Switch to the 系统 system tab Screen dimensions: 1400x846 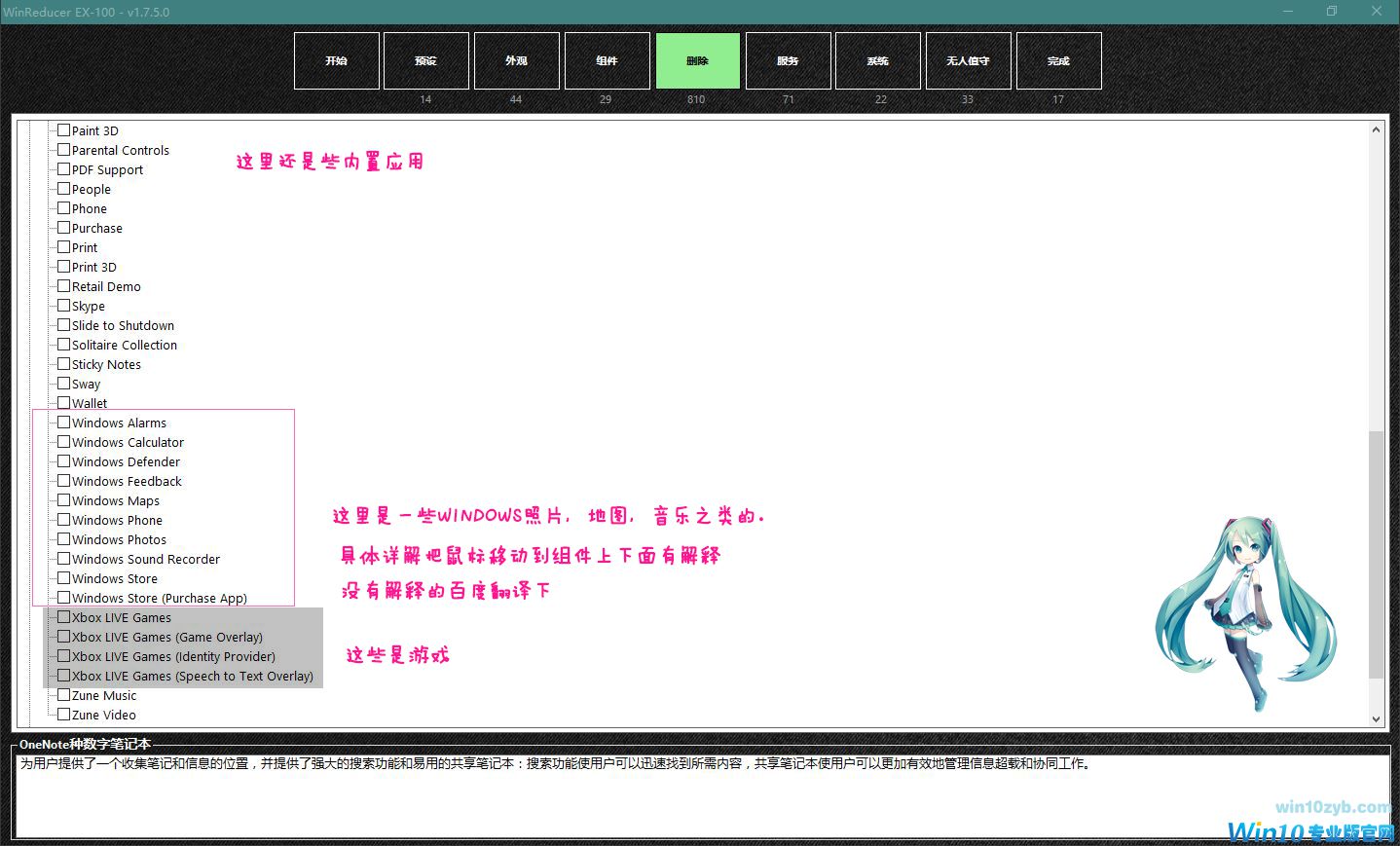click(x=877, y=60)
